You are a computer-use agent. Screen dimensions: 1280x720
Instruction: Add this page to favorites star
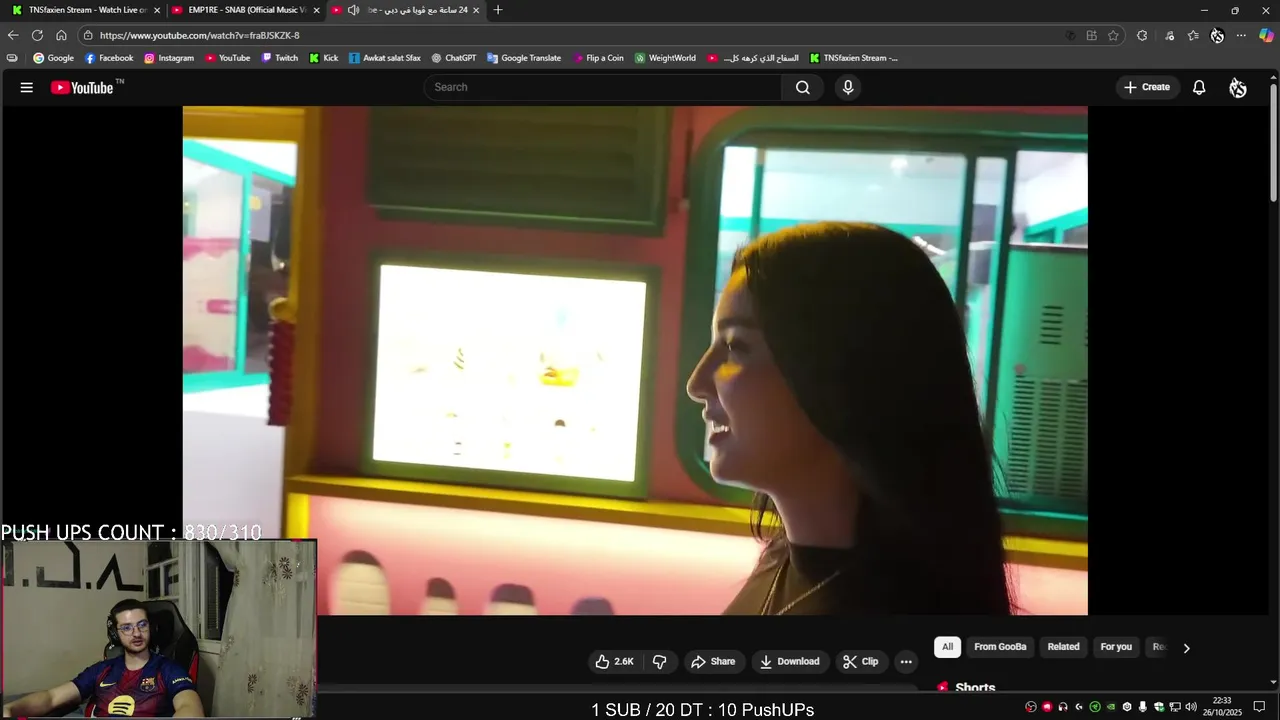coord(1113,35)
